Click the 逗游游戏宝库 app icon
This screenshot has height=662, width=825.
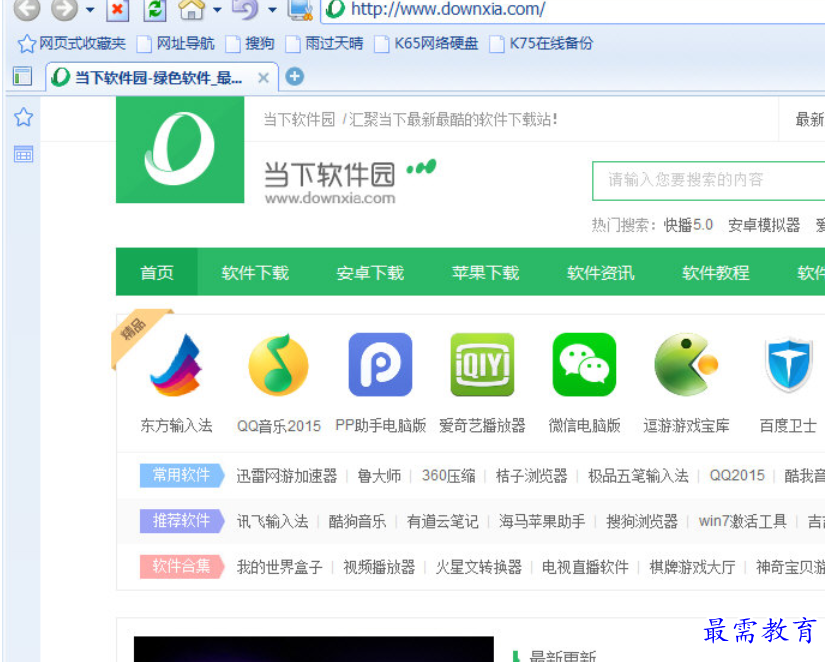(687, 365)
